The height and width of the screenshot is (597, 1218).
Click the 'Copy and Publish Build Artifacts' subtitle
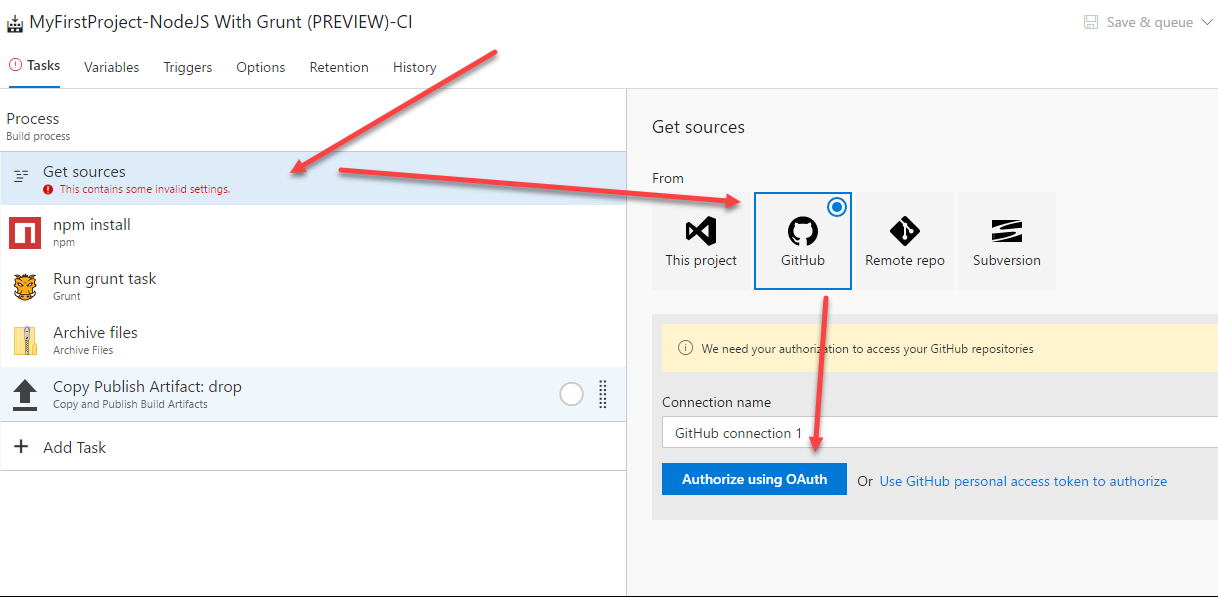[130, 404]
